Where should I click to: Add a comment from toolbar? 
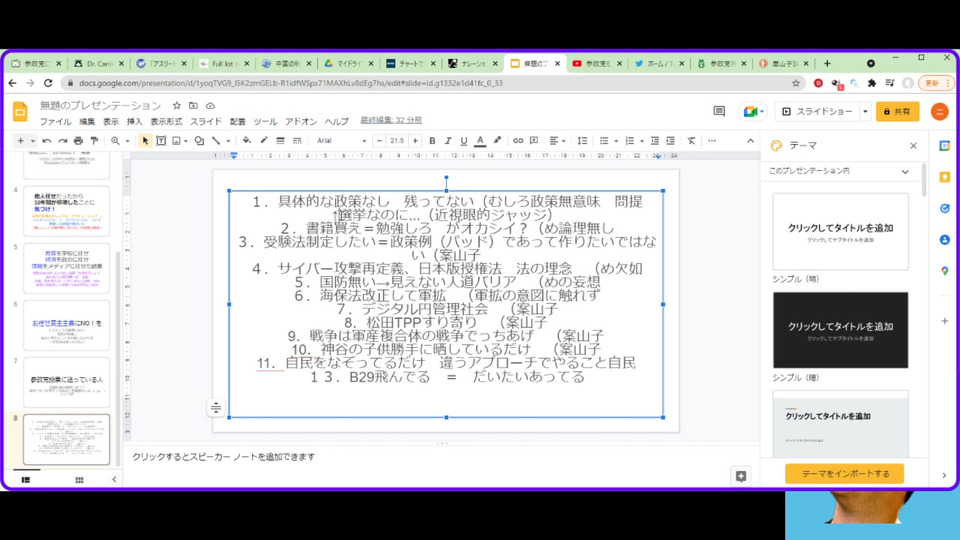pos(534,141)
